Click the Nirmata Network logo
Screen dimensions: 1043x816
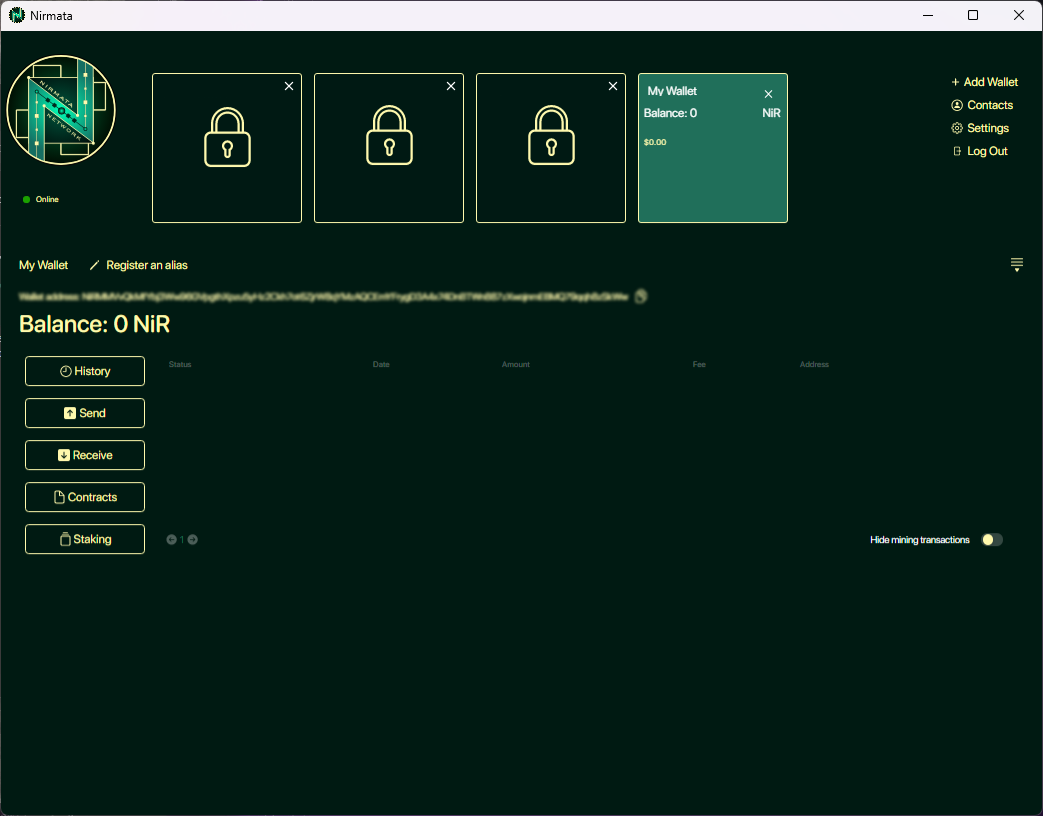(61, 110)
